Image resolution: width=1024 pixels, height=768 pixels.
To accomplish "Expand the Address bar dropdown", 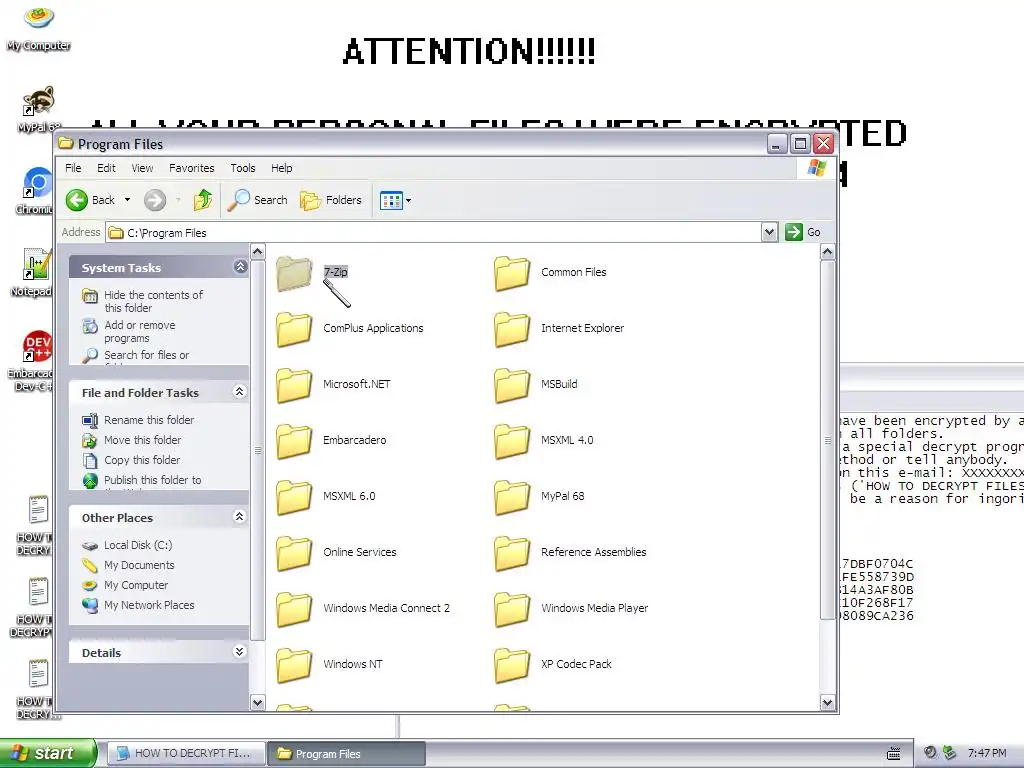I will (769, 232).
